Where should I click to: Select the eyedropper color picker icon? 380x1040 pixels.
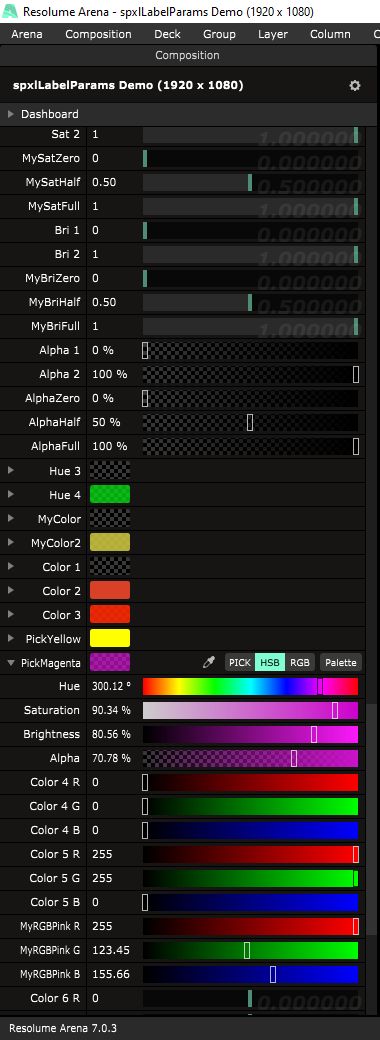click(x=209, y=662)
